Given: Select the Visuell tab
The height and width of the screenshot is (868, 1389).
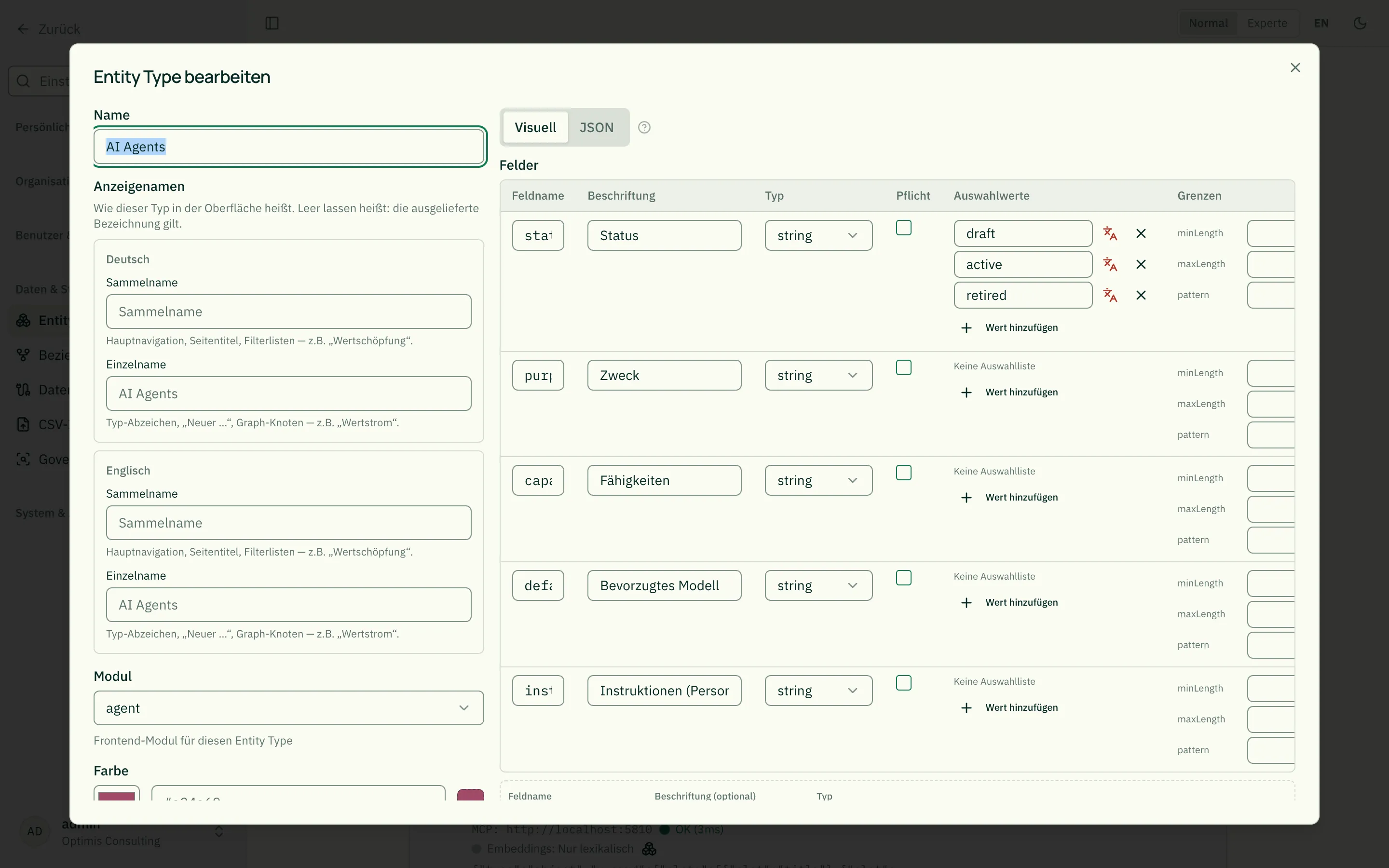Looking at the screenshot, I should click(535, 127).
